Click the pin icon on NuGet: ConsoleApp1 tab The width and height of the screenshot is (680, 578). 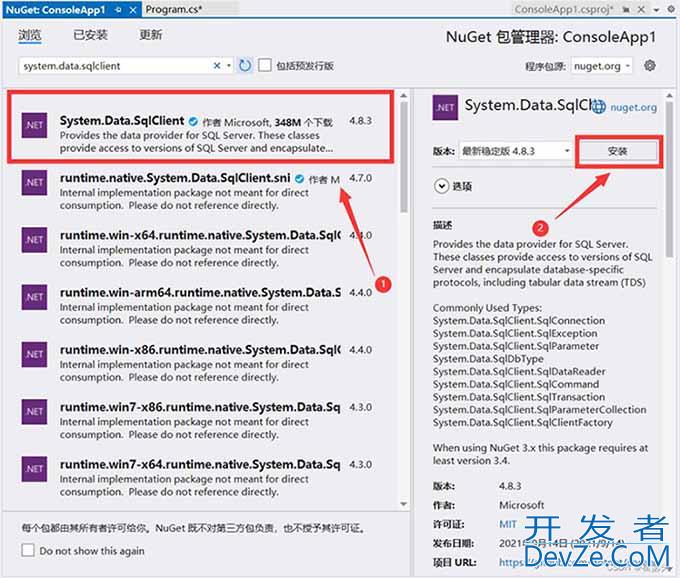coord(118,10)
